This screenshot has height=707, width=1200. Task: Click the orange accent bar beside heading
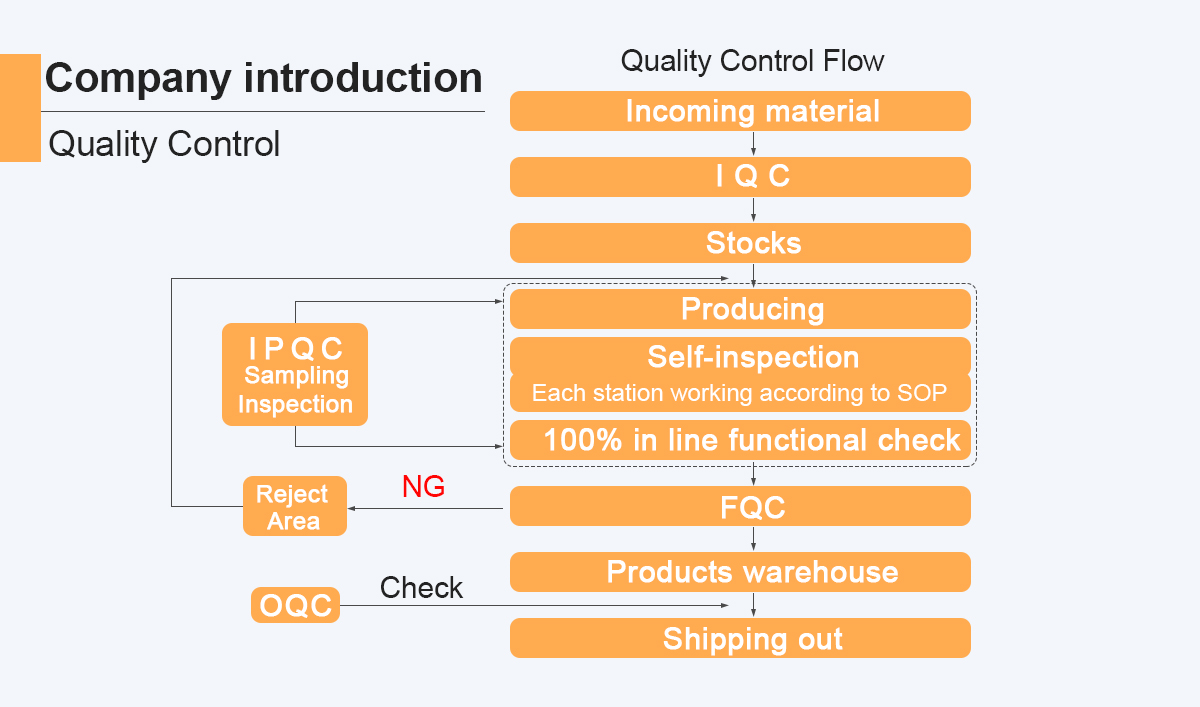(x=20, y=108)
